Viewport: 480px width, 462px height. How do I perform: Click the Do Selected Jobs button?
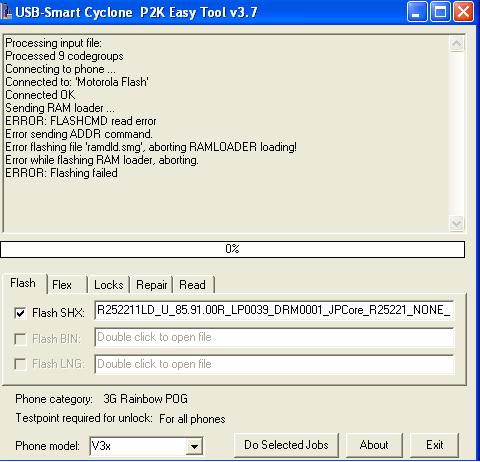286,445
